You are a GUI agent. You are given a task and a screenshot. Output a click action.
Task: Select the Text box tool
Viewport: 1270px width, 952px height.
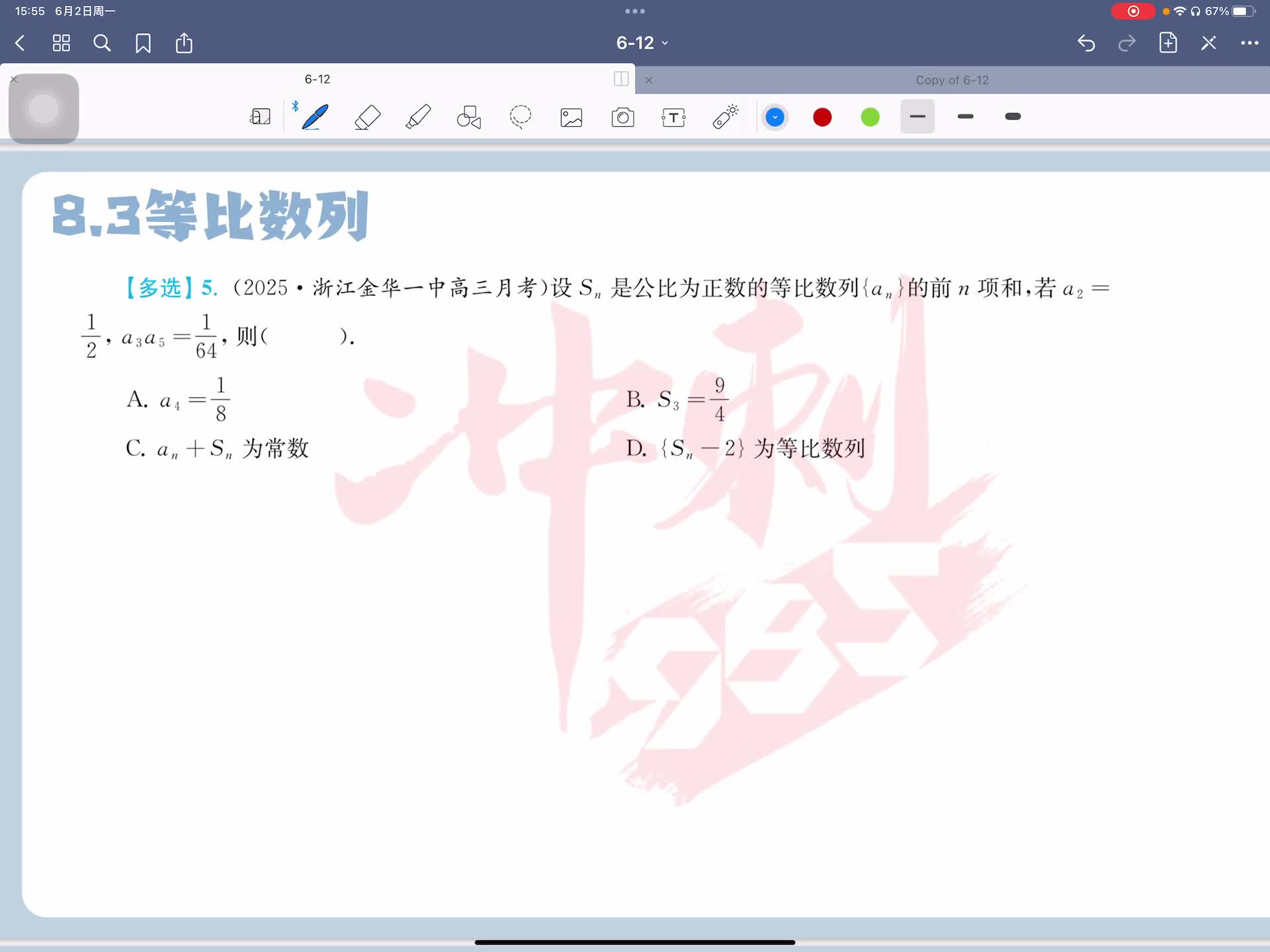tap(673, 118)
